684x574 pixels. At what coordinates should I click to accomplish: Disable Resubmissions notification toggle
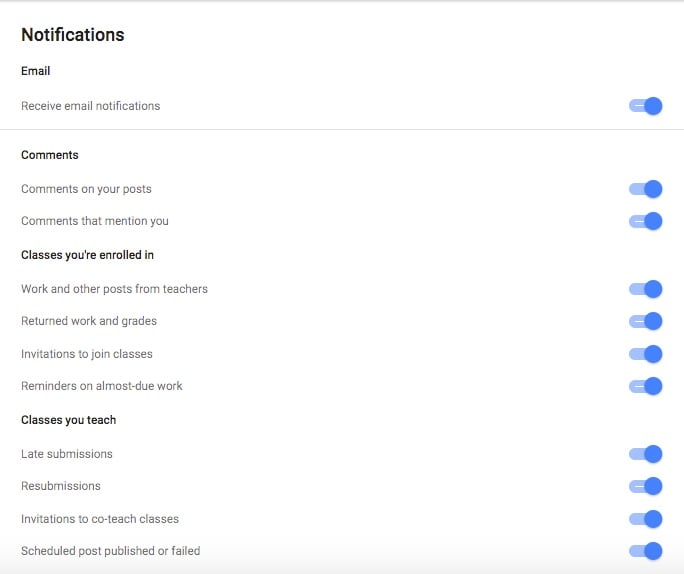click(646, 486)
